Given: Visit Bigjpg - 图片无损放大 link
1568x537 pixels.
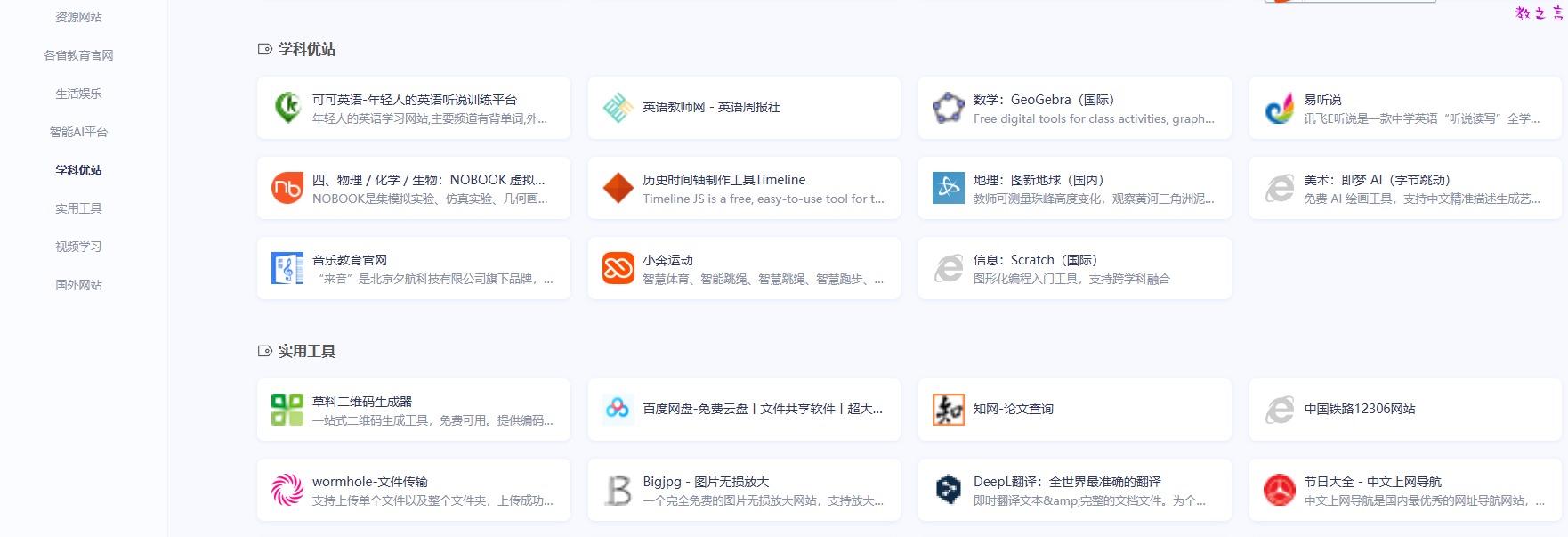Looking at the screenshot, I should [707, 482].
